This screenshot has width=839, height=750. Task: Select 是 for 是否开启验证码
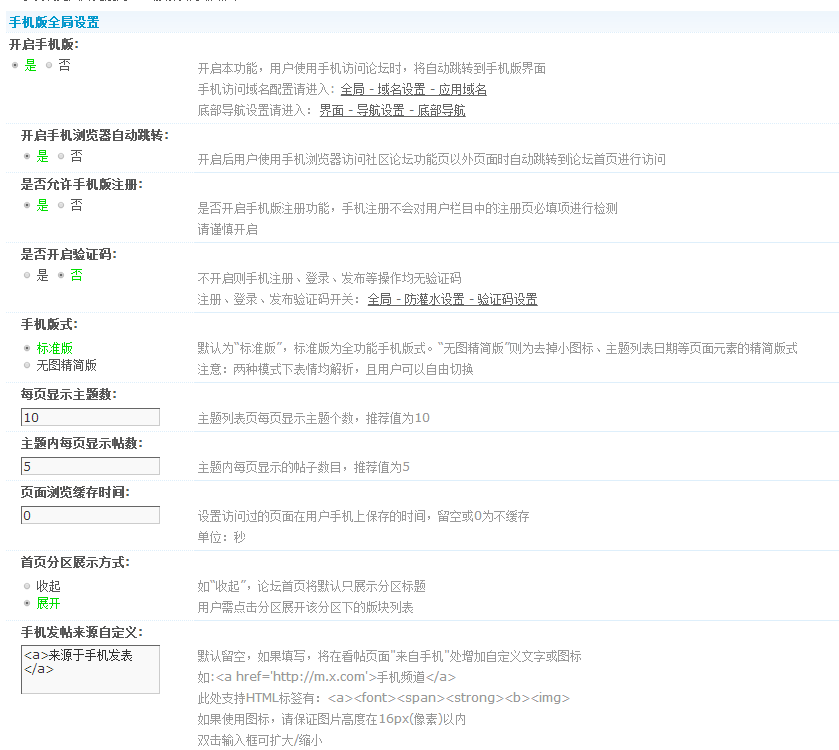coord(27,275)
